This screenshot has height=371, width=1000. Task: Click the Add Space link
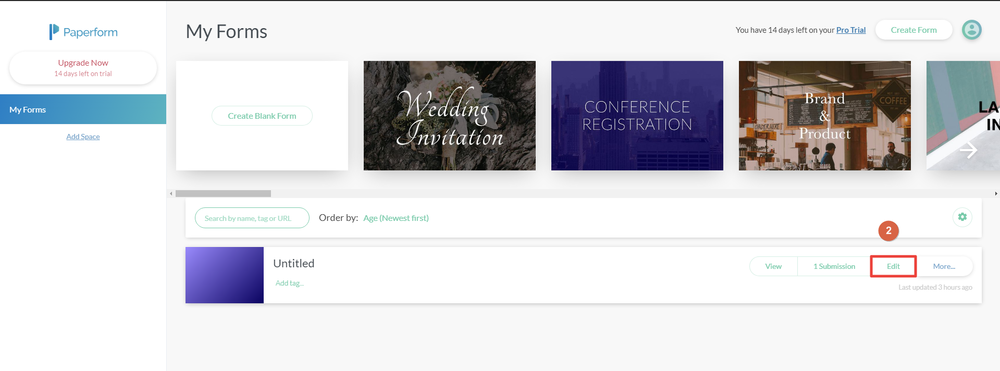pos(83,136)
